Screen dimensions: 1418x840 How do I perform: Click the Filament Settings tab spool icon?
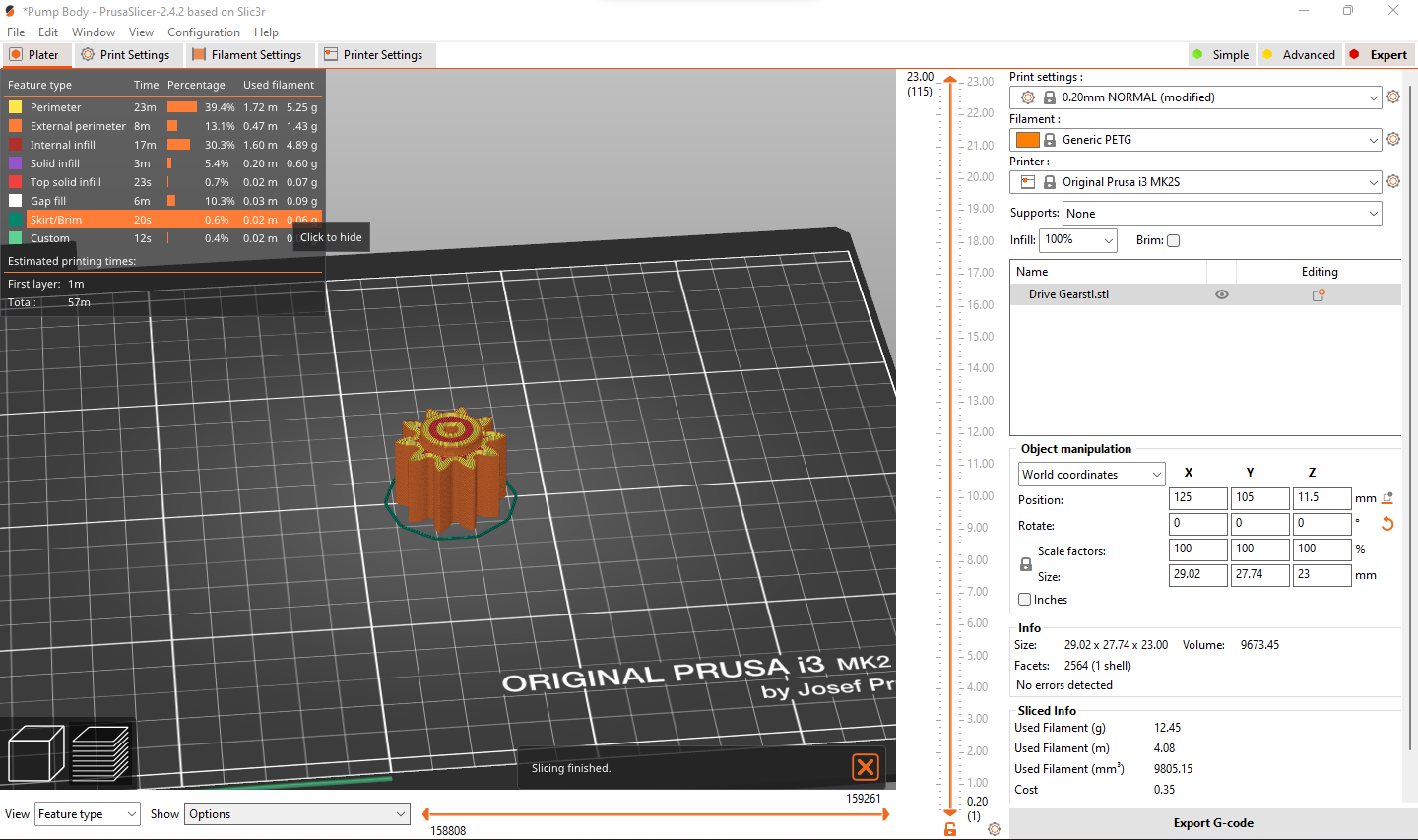pos(199,55)
